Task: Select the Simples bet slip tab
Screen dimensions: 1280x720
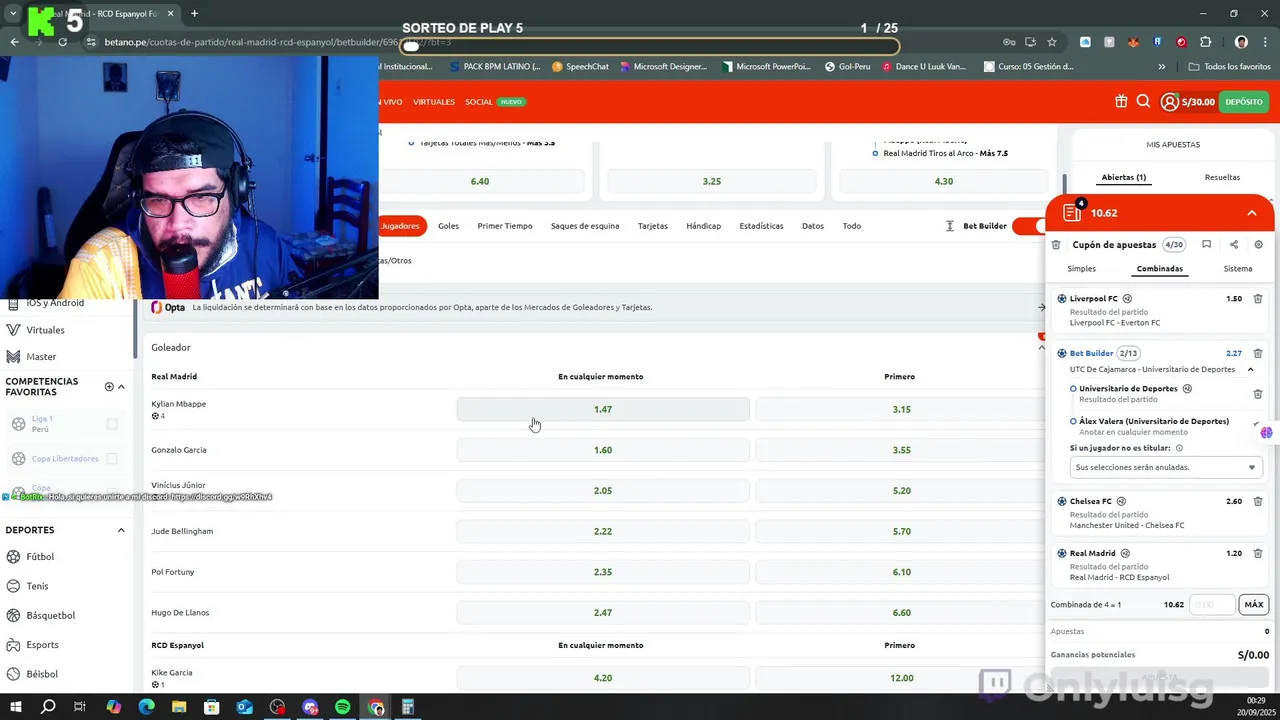Action: pyautogui.click(x=1081, y=269)
